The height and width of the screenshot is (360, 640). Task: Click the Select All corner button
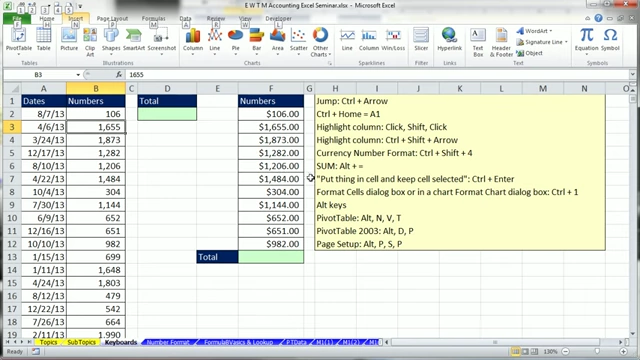click(x=12, y=89)
